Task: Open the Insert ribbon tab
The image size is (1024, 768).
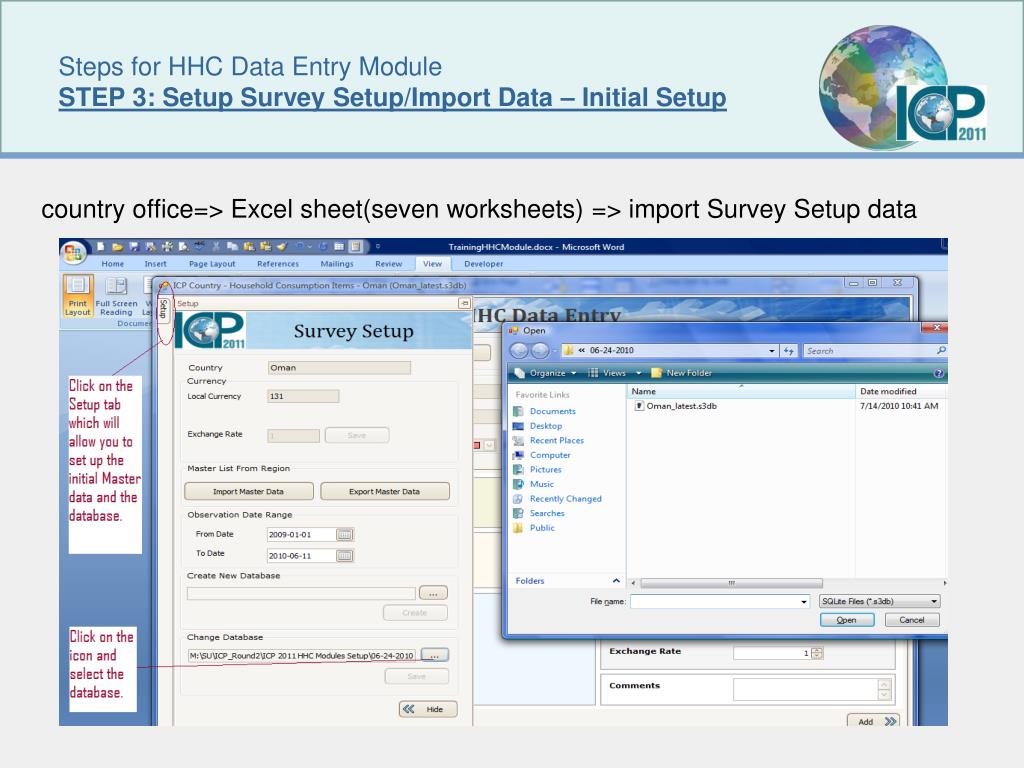Action: (x=155, y=264)
